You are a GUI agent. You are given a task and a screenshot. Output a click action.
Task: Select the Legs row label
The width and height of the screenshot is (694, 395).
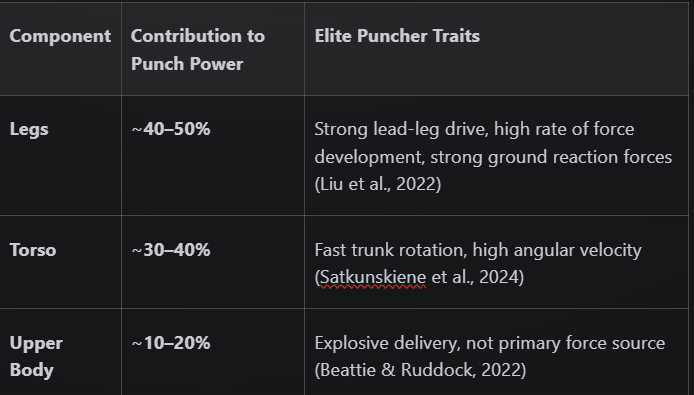(x=29, y=129)
